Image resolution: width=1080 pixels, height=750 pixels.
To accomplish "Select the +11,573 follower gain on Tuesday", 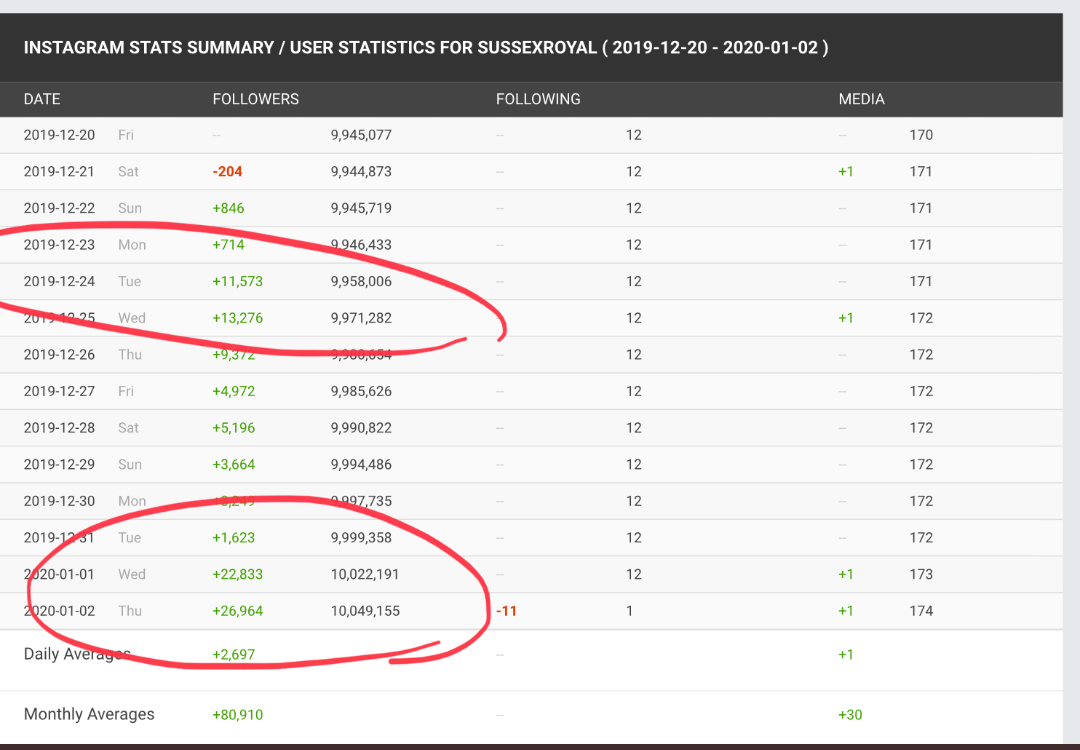I will [x=238, y=281].
